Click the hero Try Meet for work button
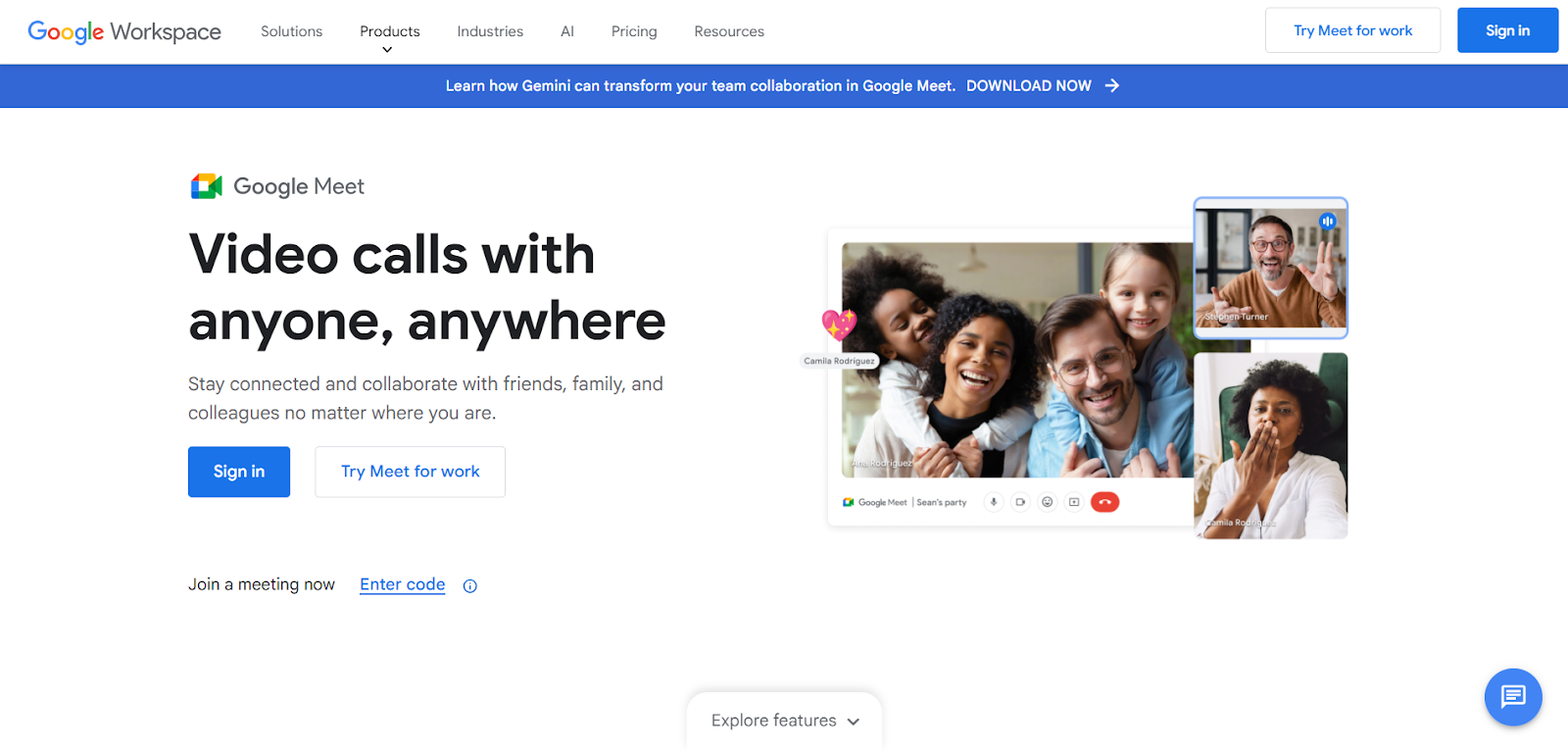The image size is (1568, 750). (x=411, y=472)
